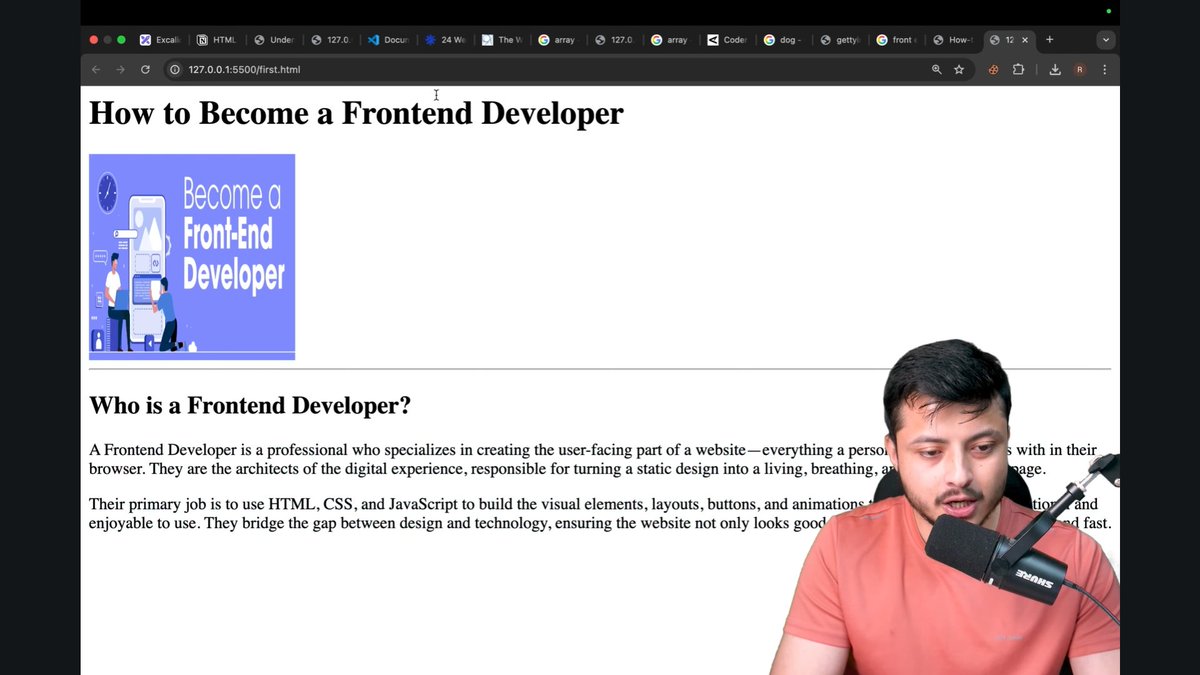This screenshot has width=1200, height=675.
Task: Open the downloads icon in the toolbar
Action: tap(1055, 69)
